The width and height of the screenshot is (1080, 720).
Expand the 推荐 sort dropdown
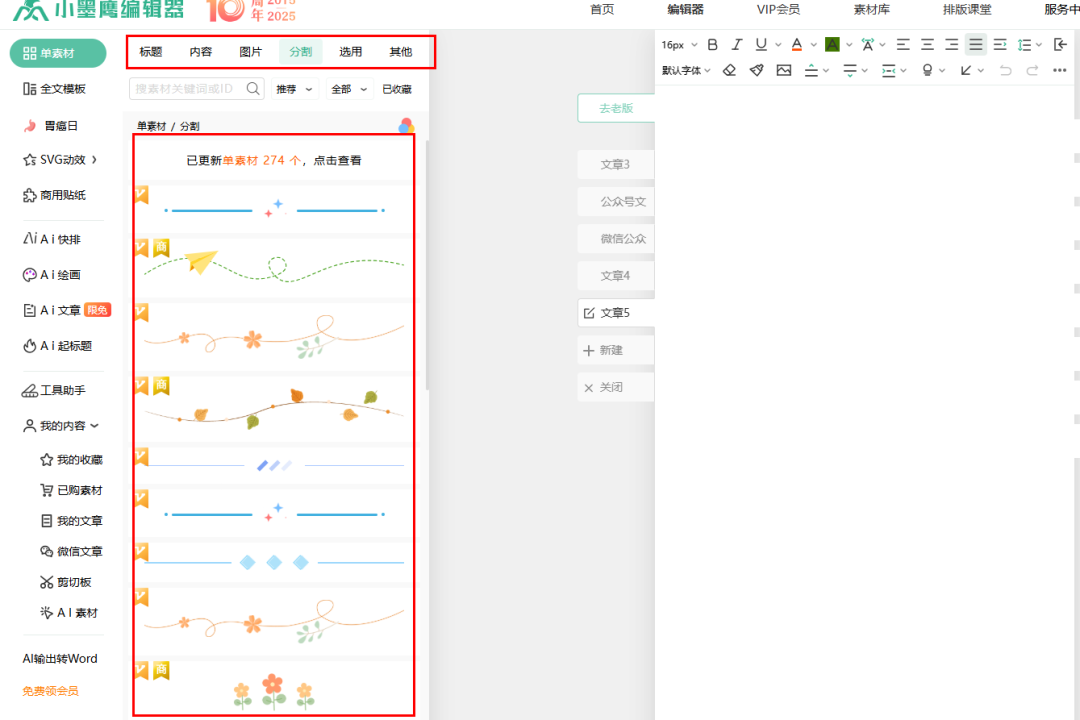[x=294, y=89]
